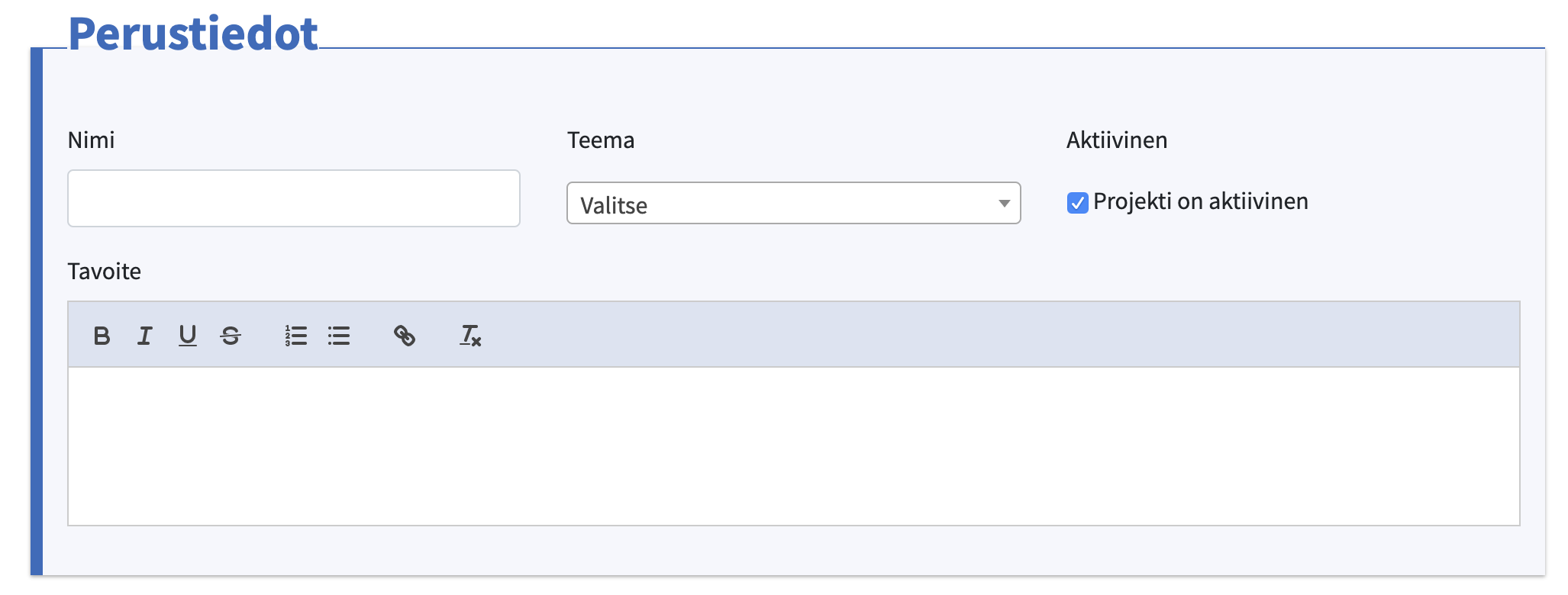This screenshot has width=1568, height=595.
Task: Click inside the Tavoite rich text area
Action: click(x=794, y=446)
